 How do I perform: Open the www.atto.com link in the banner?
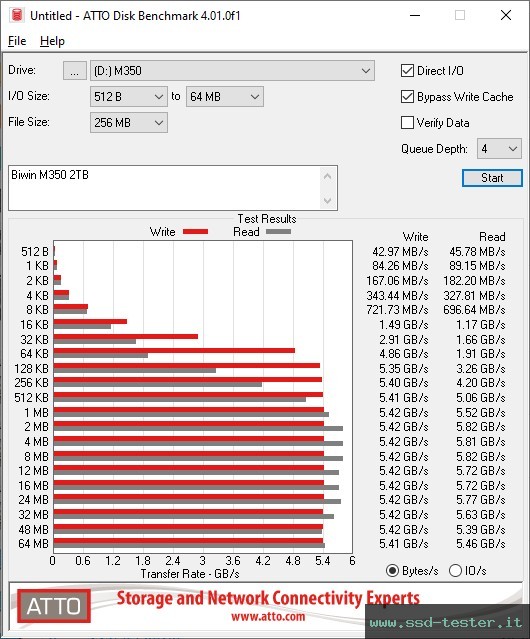(268, 616)
